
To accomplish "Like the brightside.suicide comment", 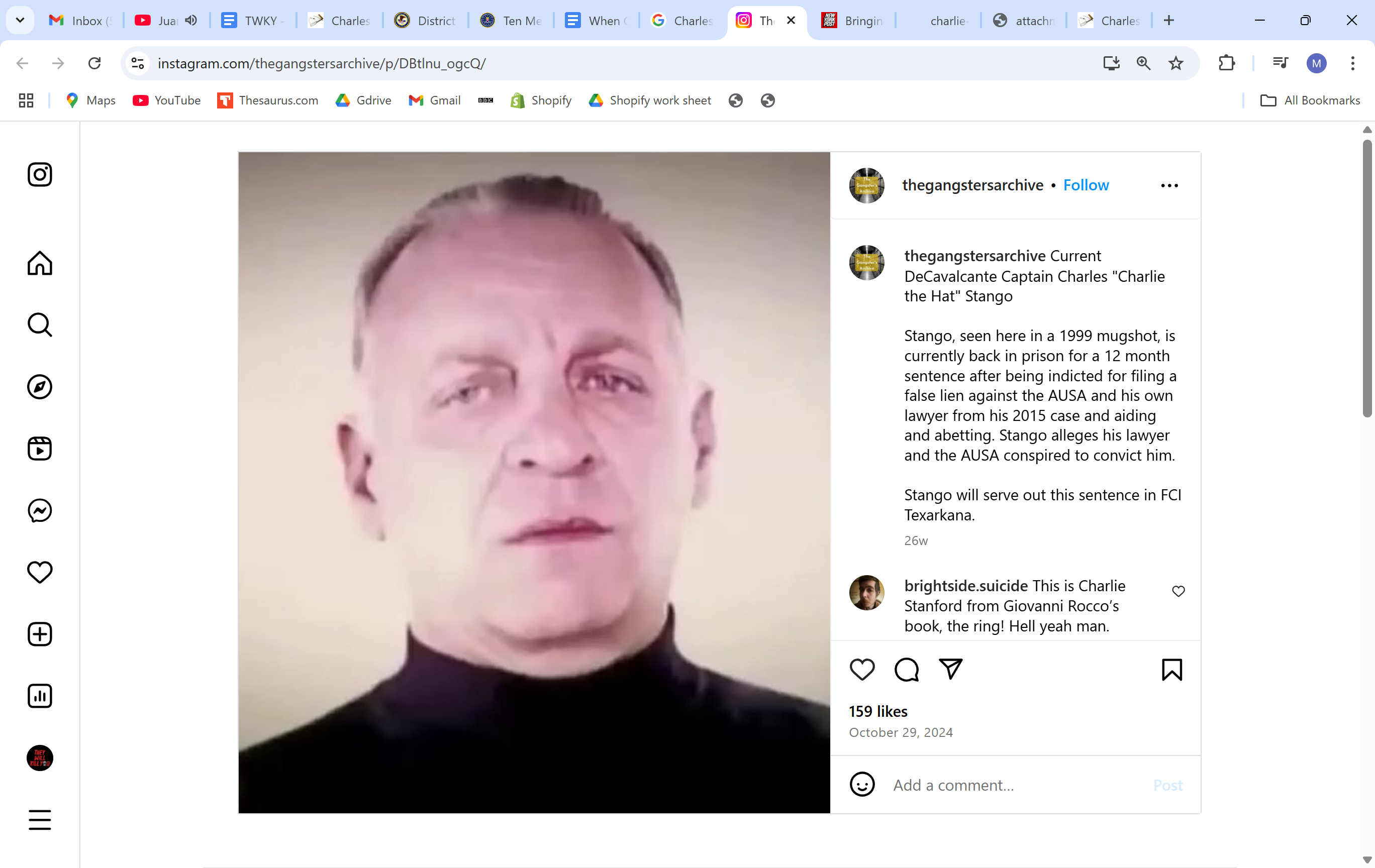I will [x=1178, y=591].
